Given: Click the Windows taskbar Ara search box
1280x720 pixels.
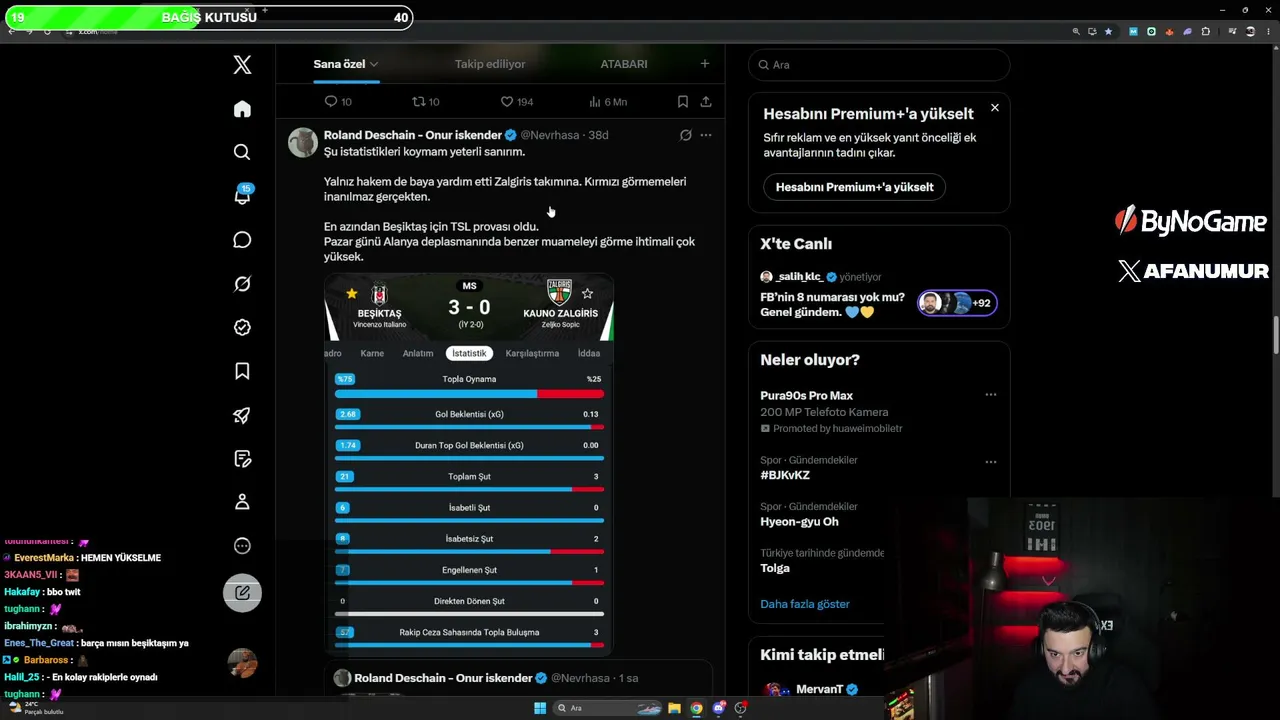Looking at the screenshot, I should click(608, 708).
